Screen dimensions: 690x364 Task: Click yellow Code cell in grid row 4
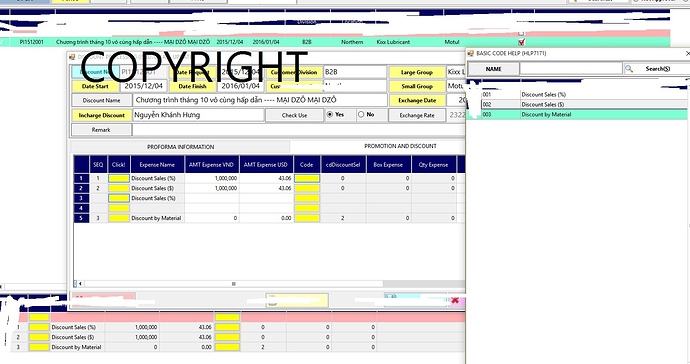307,208
